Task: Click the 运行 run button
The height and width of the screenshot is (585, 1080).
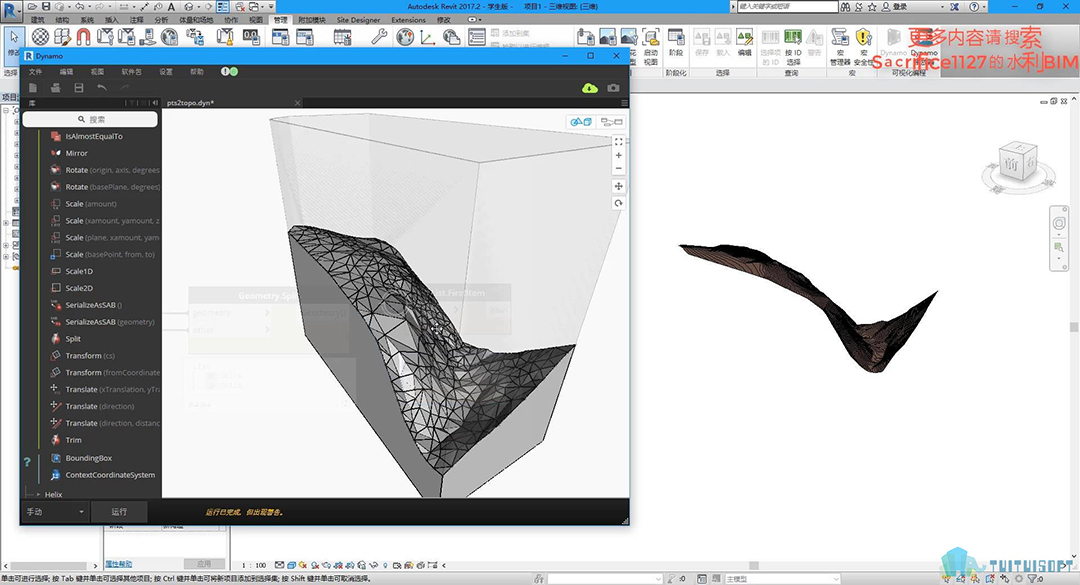Action: [x=119, y=512]
